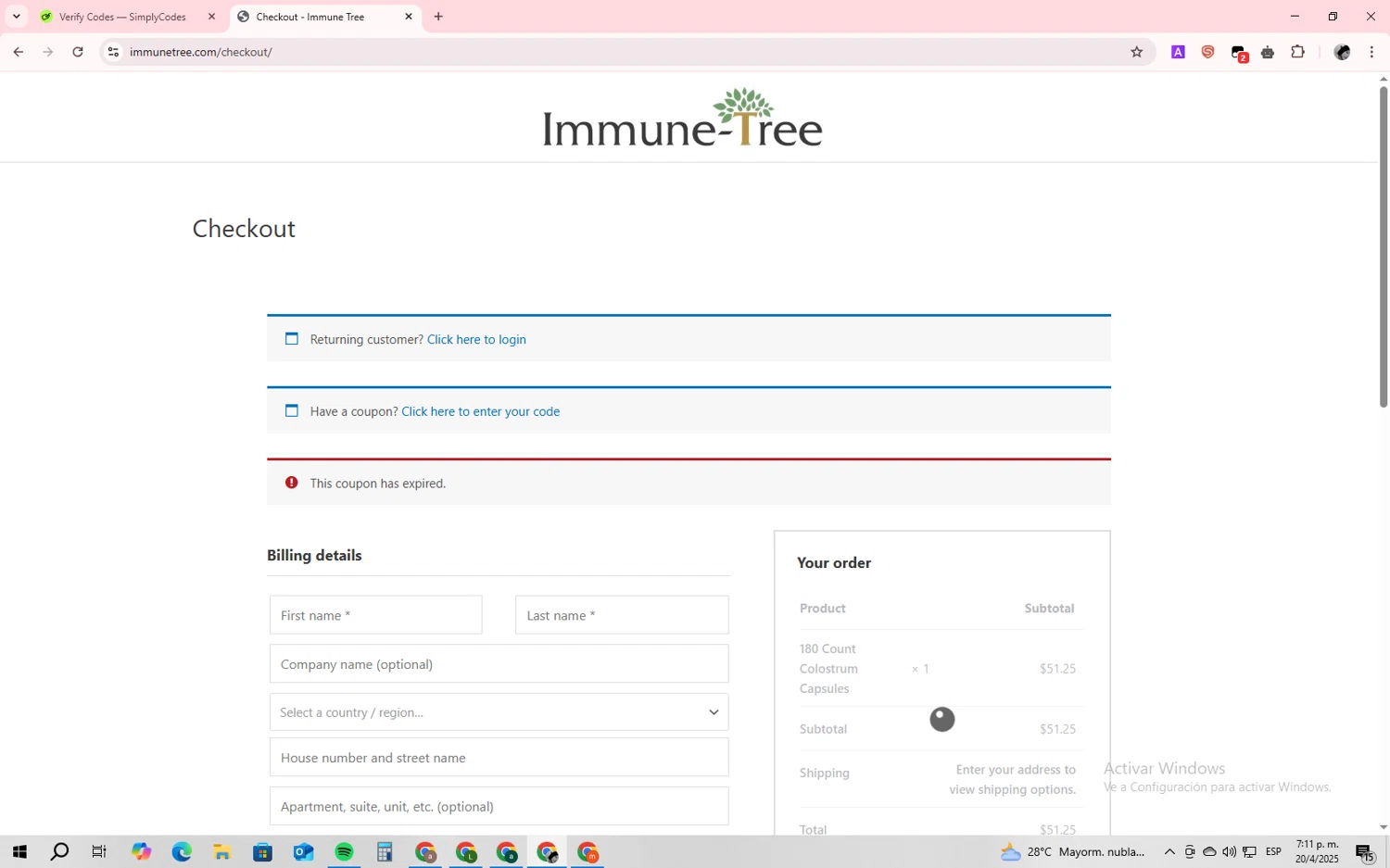Open Task View on the taskbar

point(99,852)
